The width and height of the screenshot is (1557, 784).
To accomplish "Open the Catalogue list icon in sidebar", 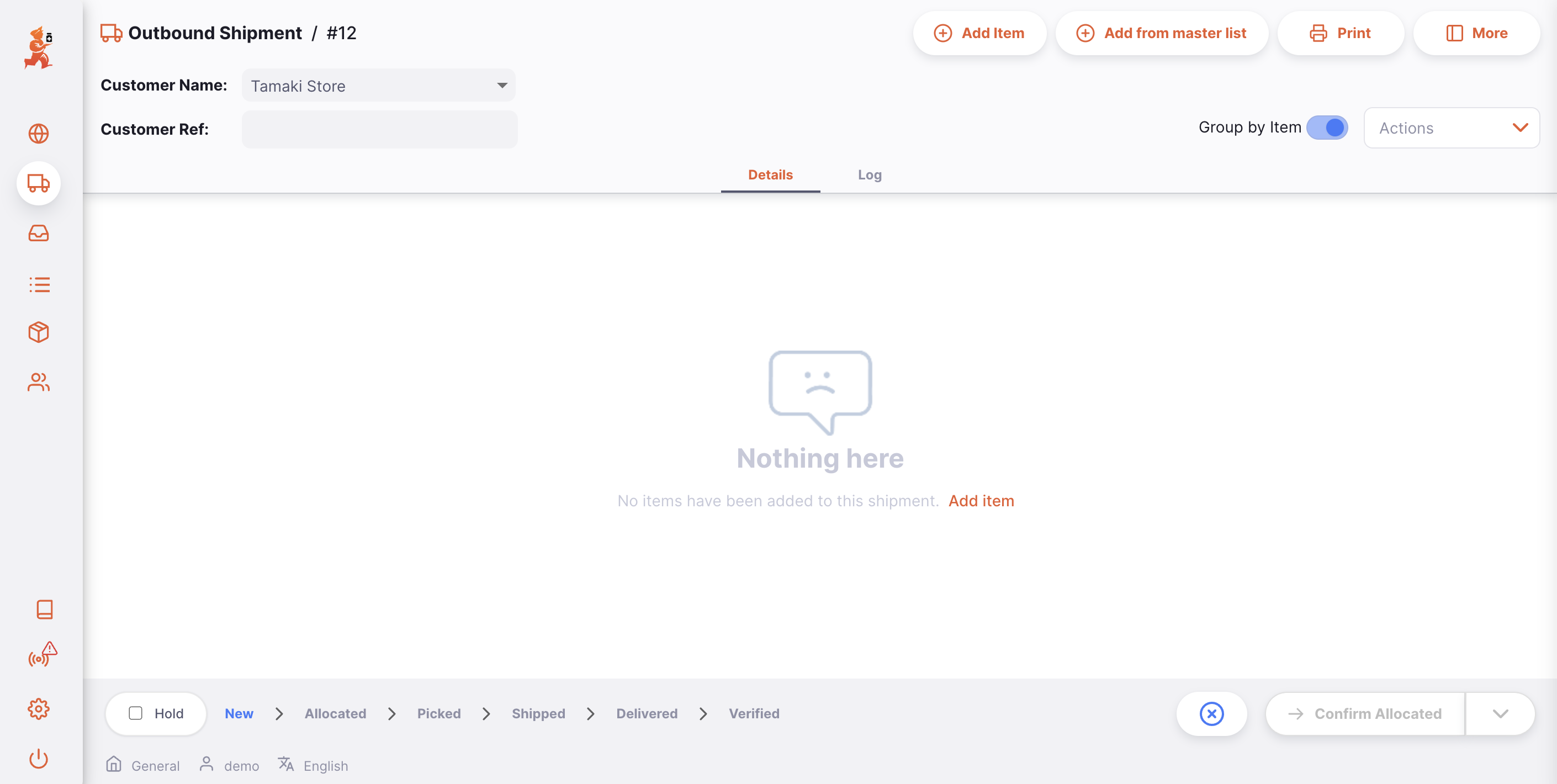I will click(39, 284).
